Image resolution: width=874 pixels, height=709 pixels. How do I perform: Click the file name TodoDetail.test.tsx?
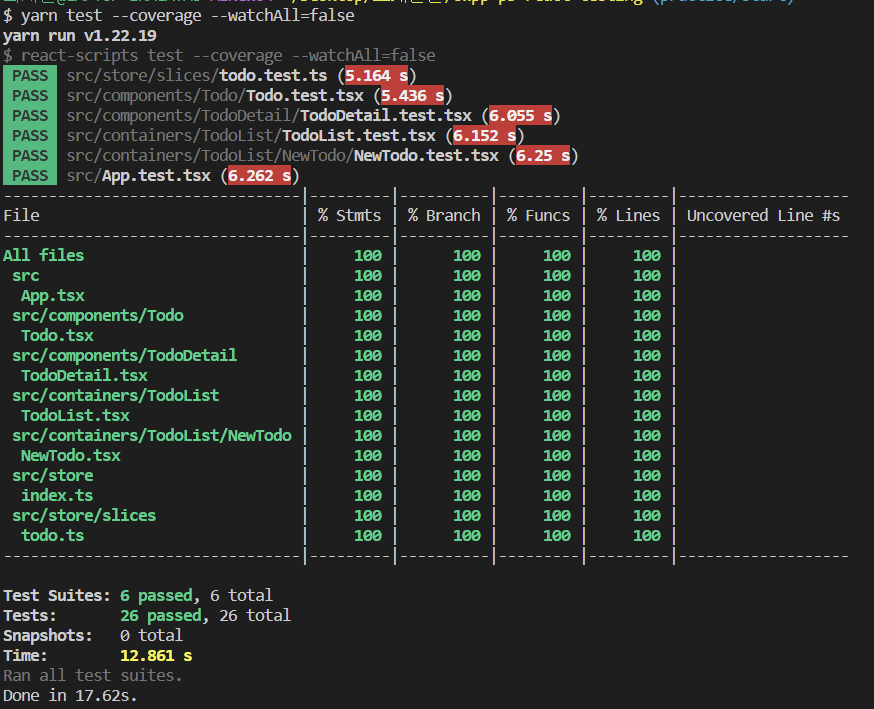click(386, 116)
